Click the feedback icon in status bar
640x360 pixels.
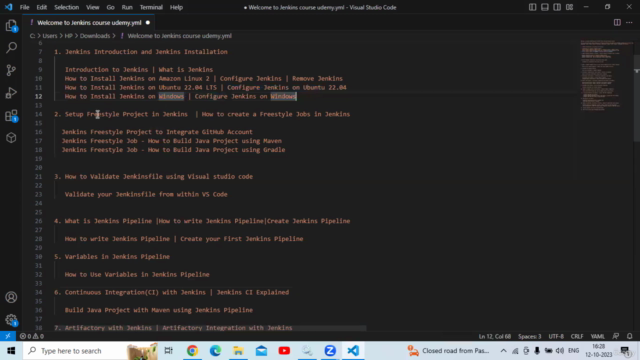click(x=616, y=336)
